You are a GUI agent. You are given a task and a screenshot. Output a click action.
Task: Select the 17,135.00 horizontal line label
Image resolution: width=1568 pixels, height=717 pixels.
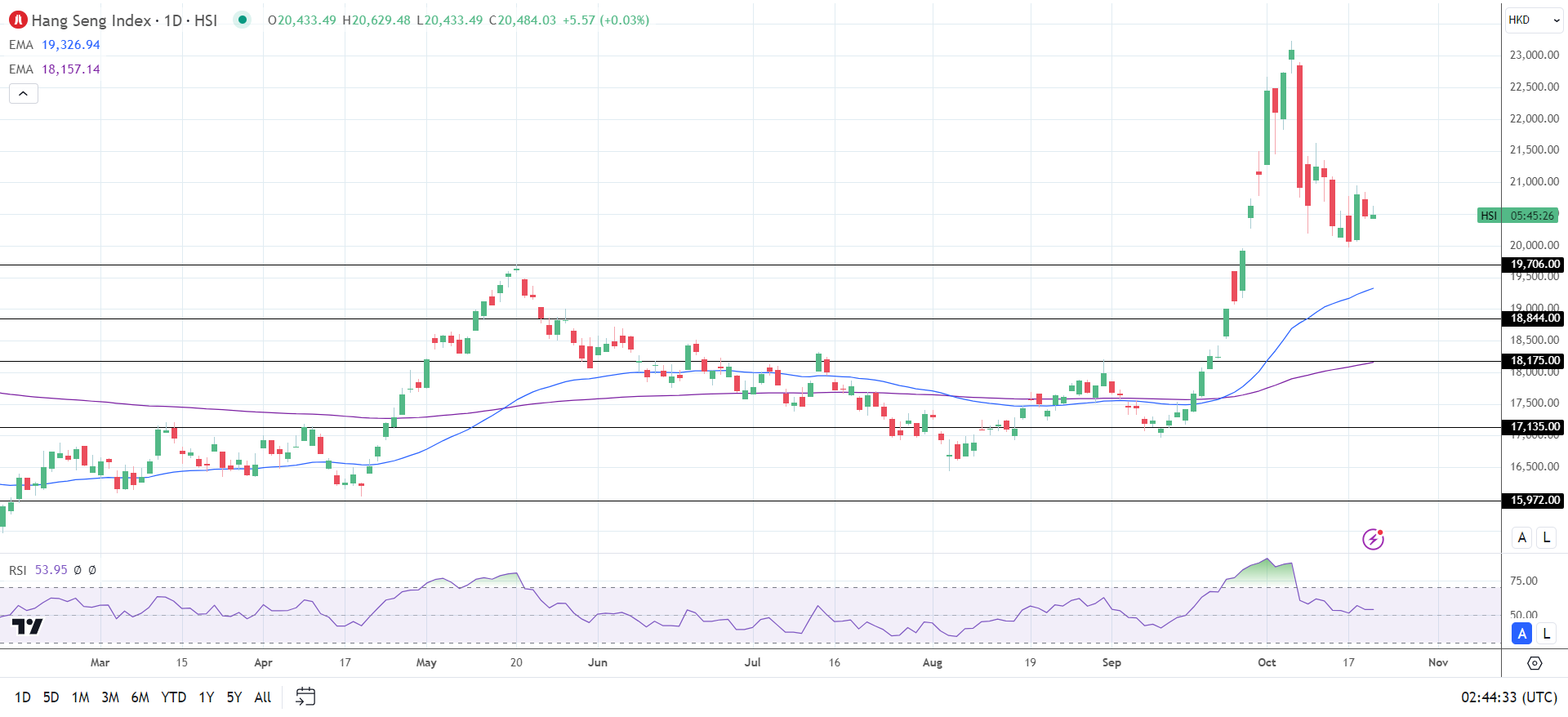click(x=1535, y=427)
